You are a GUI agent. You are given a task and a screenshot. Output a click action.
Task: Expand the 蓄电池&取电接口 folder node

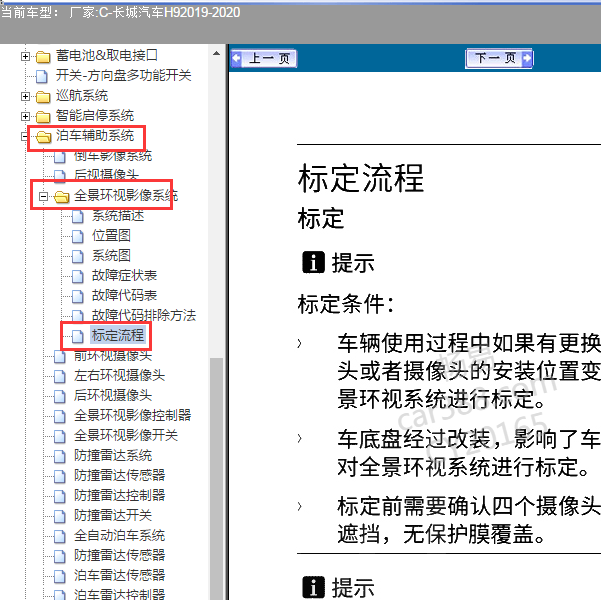pyautogui.click(x=25, y=56)
